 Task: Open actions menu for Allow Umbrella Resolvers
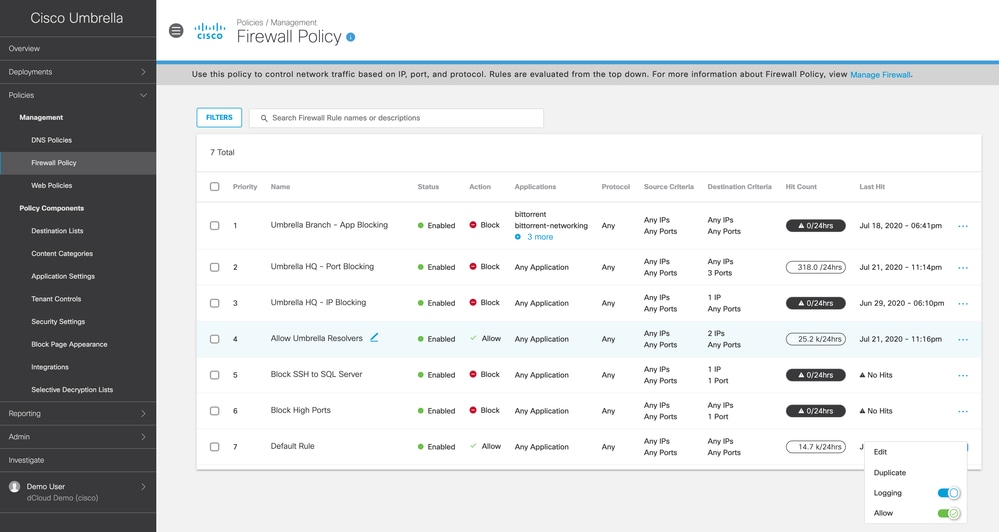tap(963, 340)
